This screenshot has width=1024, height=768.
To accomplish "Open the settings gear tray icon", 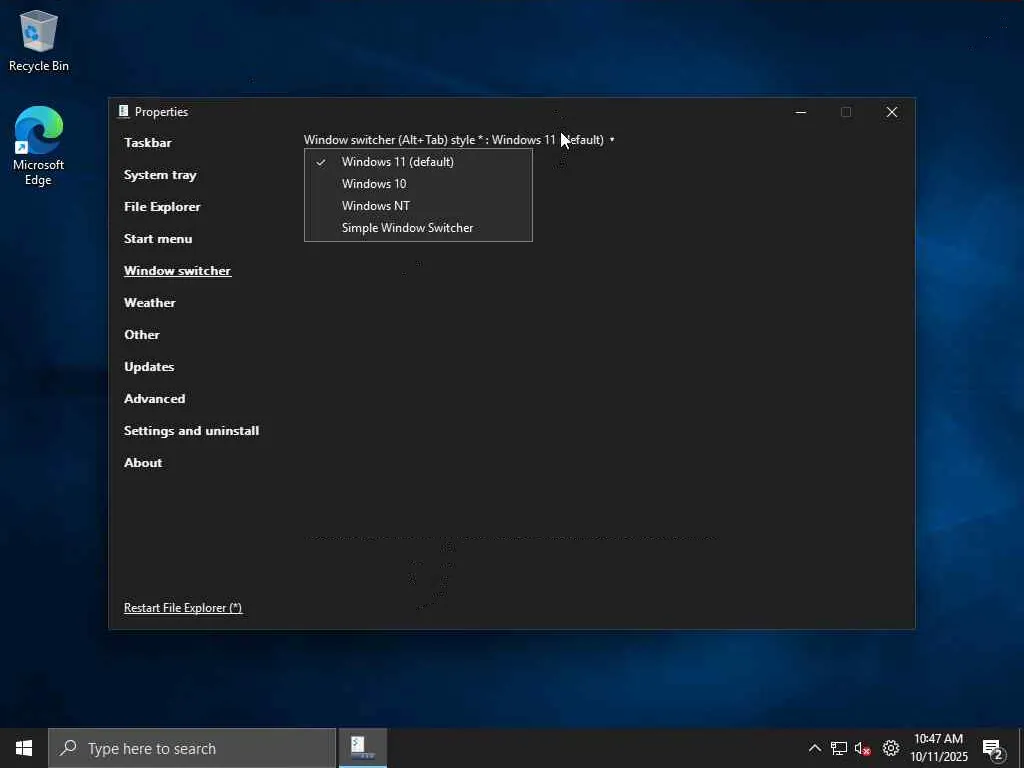I will pyautogui.click(x=891, y=748).
